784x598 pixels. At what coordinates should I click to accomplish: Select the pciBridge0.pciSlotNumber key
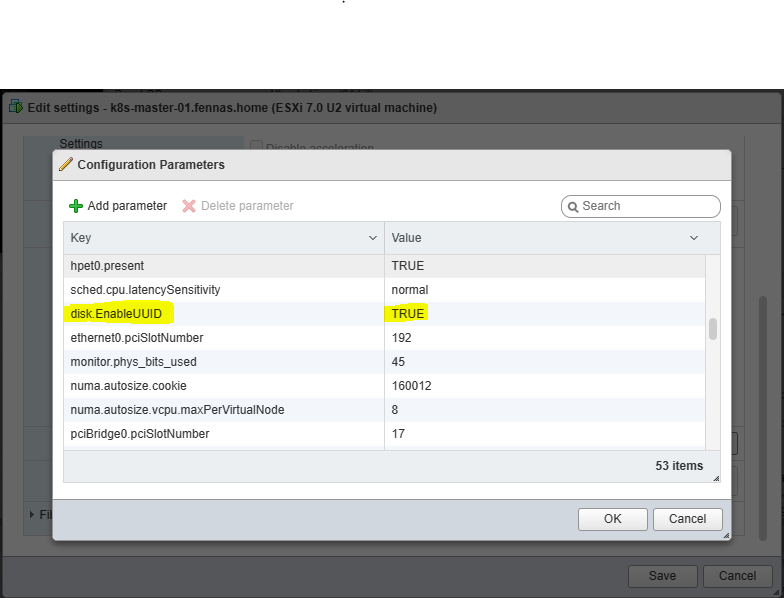point(140,434)
